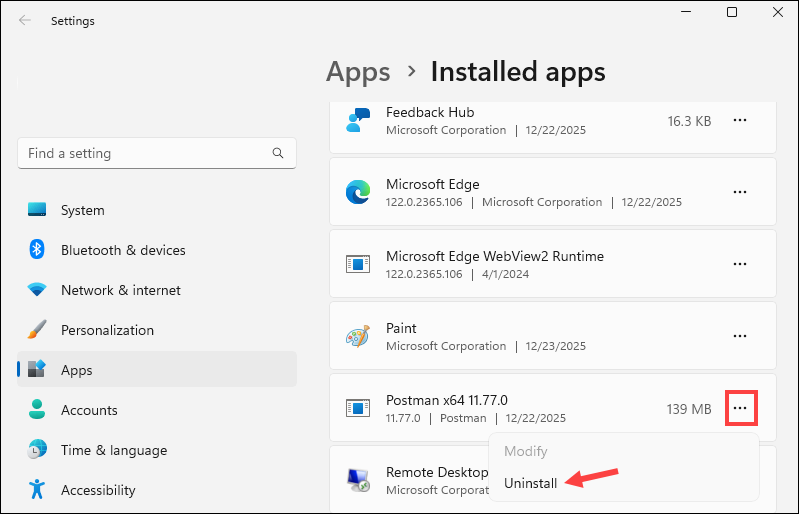Open the Time & language label
This screenshot has width=799, height=514.
(114, 450)
